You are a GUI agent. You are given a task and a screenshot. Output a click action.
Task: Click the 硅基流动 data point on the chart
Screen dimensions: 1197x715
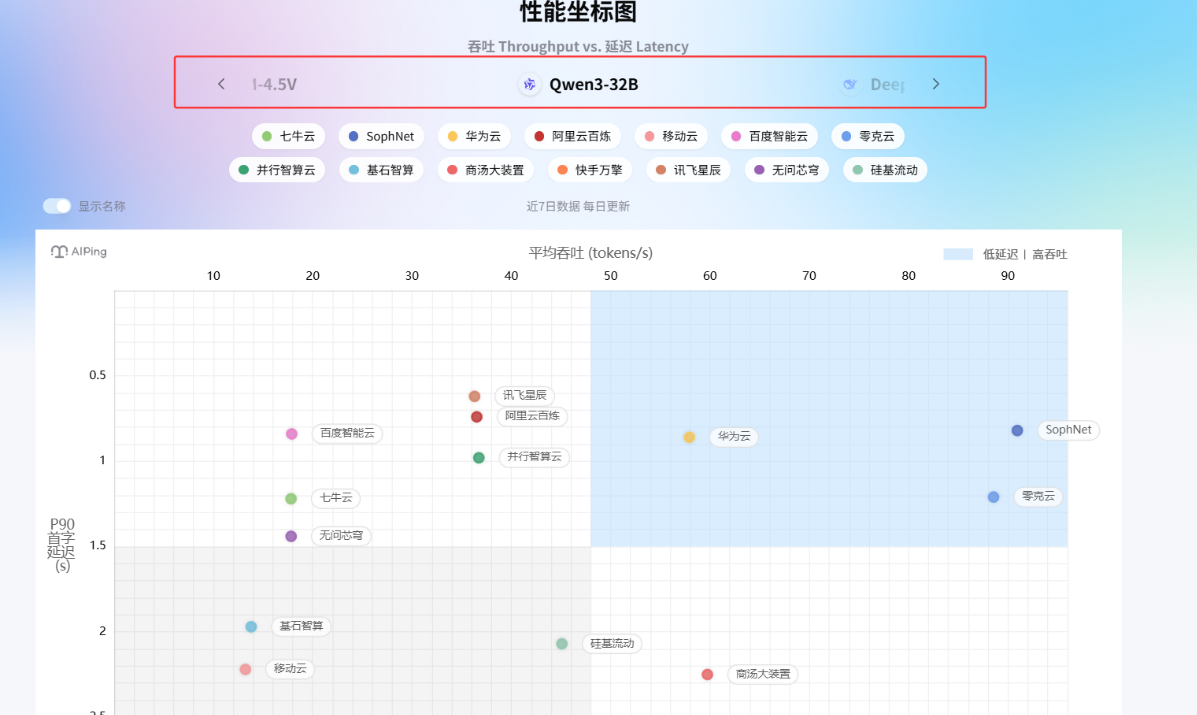pyautogui.click(x=561, y=644)
